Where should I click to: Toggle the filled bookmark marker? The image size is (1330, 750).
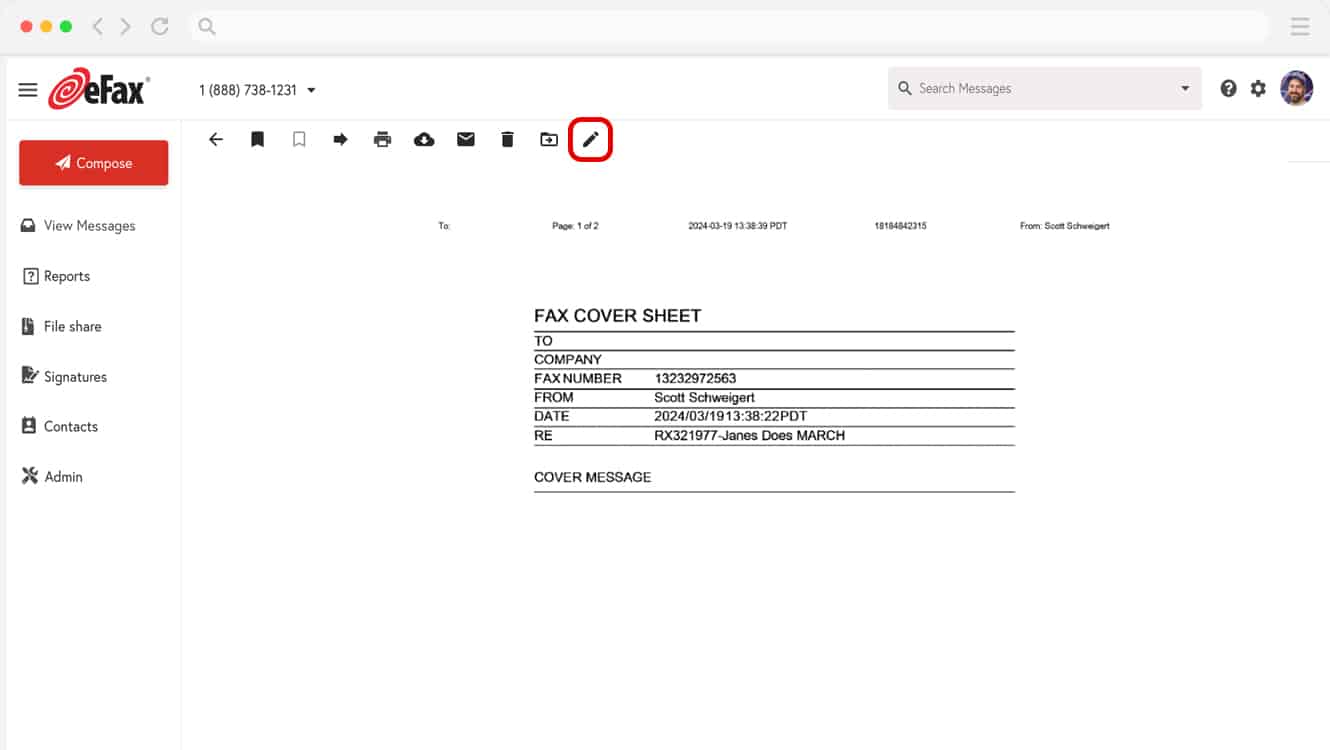tap(257, 139)
